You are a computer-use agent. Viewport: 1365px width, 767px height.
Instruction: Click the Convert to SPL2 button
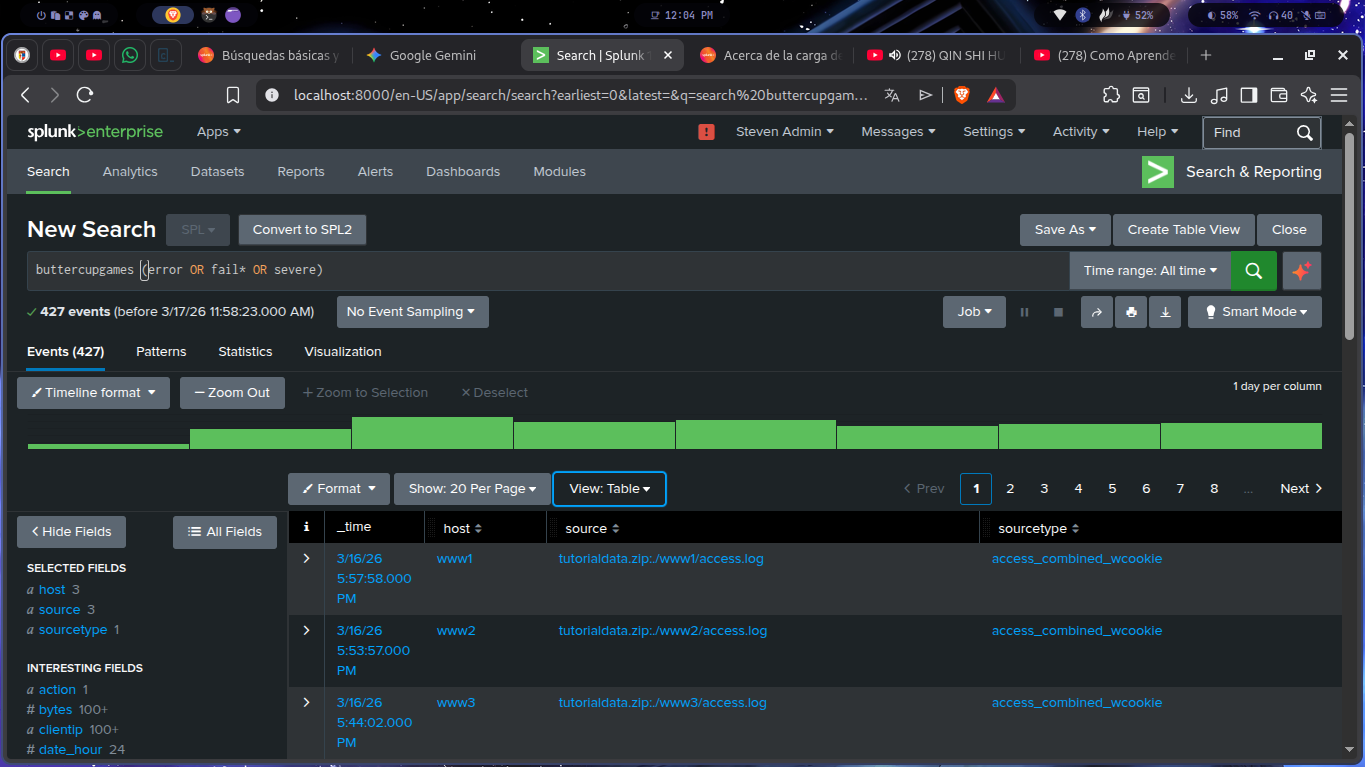tap(302, 230)
